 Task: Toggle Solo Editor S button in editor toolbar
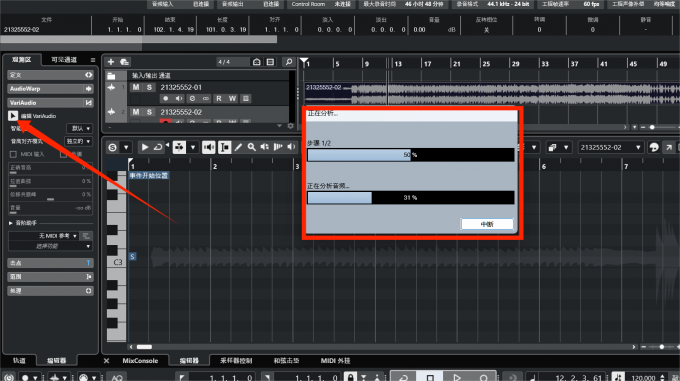tap(112, 147)
